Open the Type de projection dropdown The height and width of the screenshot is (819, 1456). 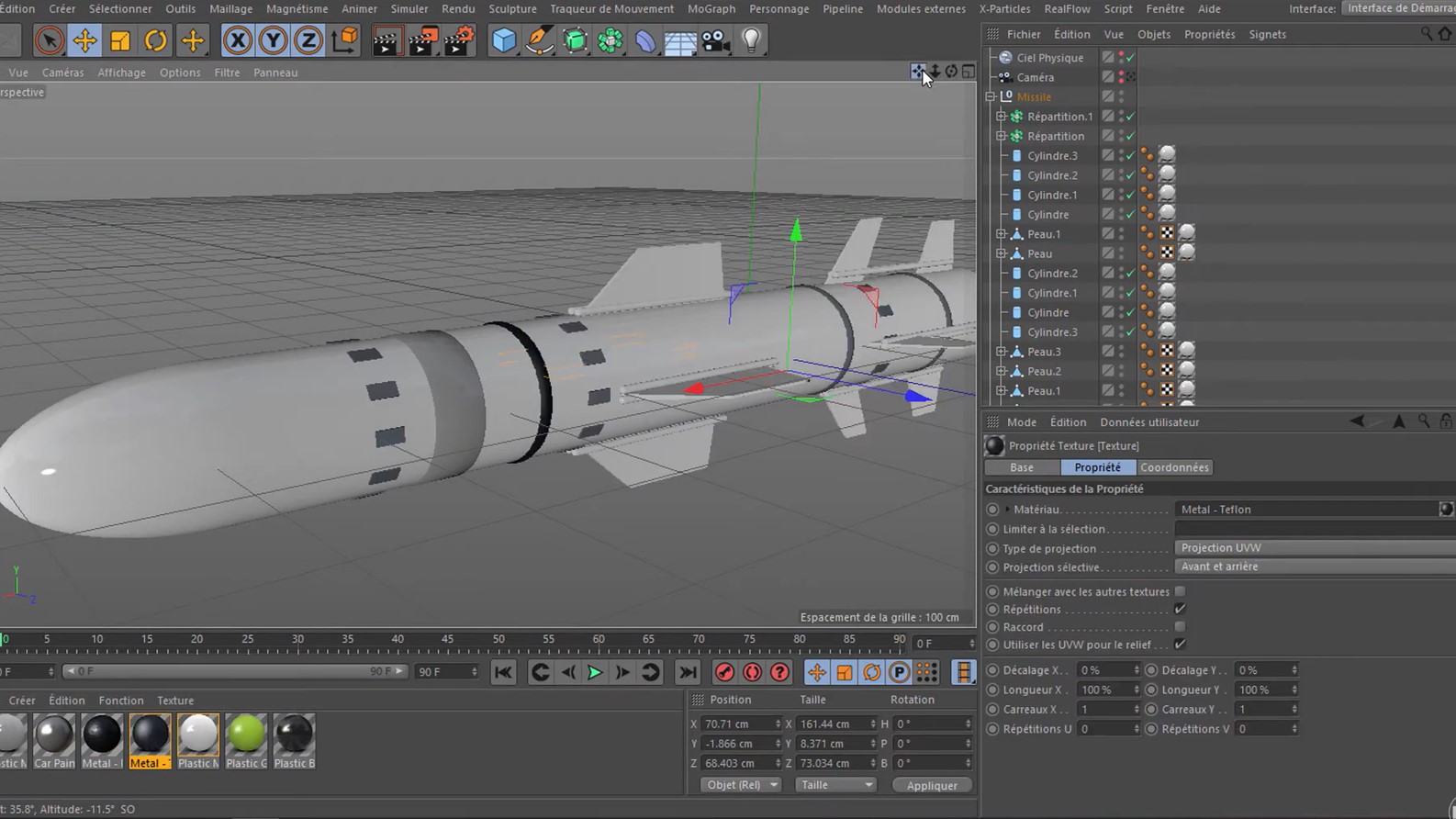coord(1315,548)
